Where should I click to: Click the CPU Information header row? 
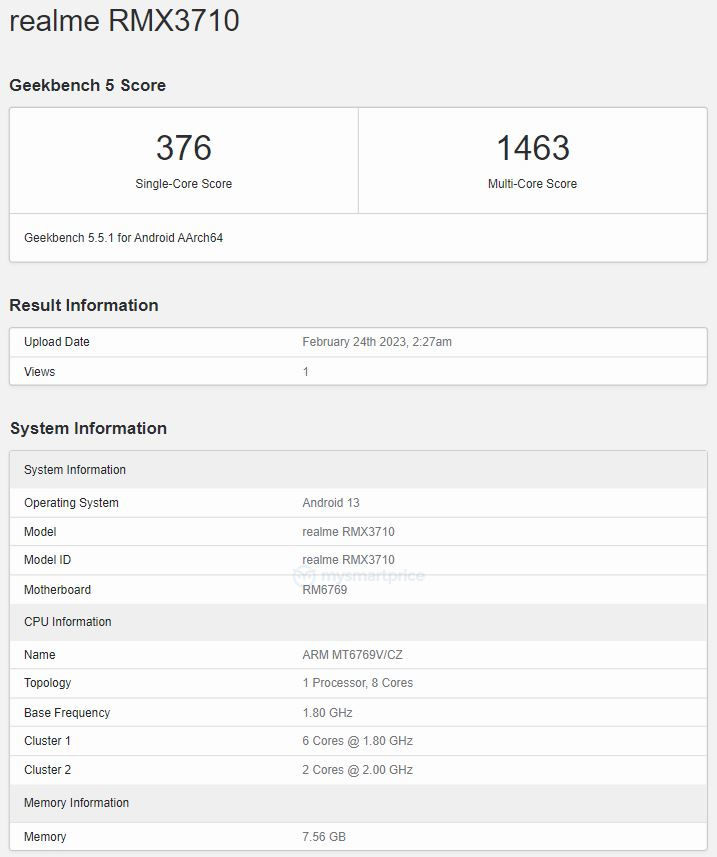[358, 622]
